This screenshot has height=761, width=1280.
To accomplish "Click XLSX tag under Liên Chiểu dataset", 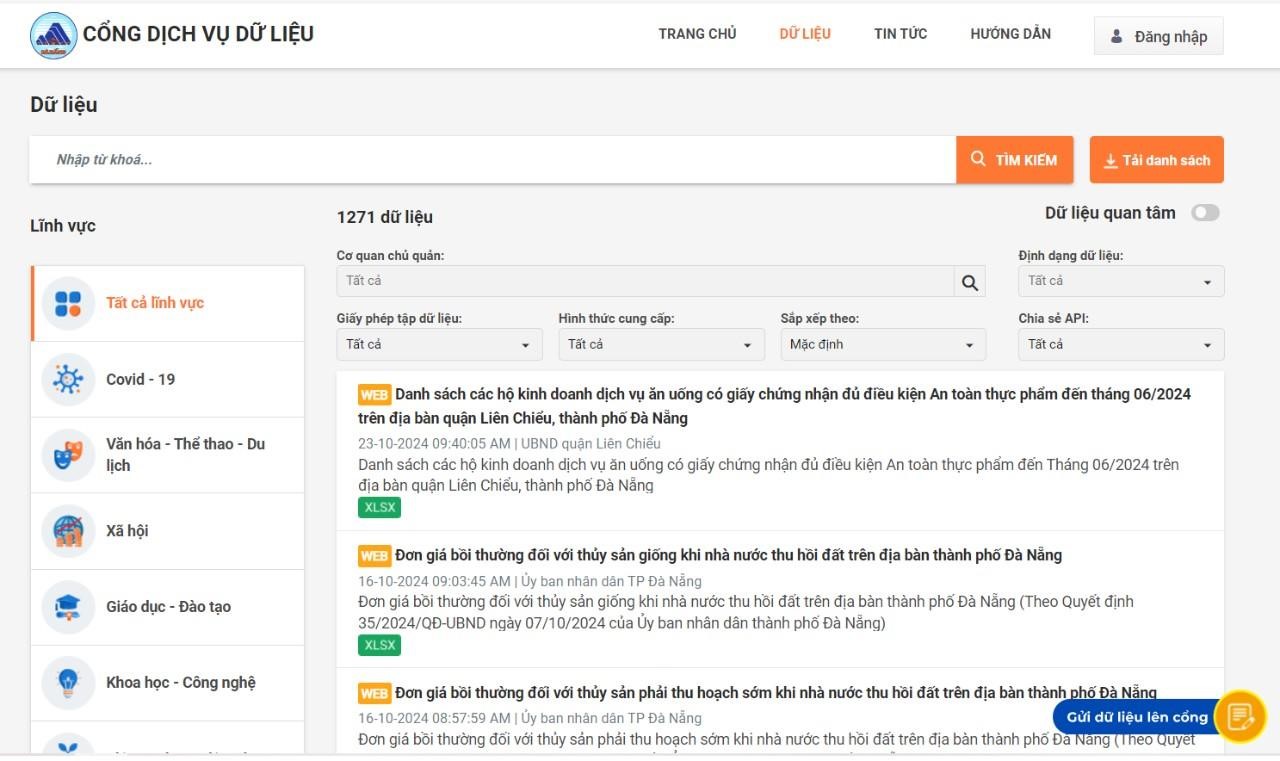I will click(x=379, y=507).
